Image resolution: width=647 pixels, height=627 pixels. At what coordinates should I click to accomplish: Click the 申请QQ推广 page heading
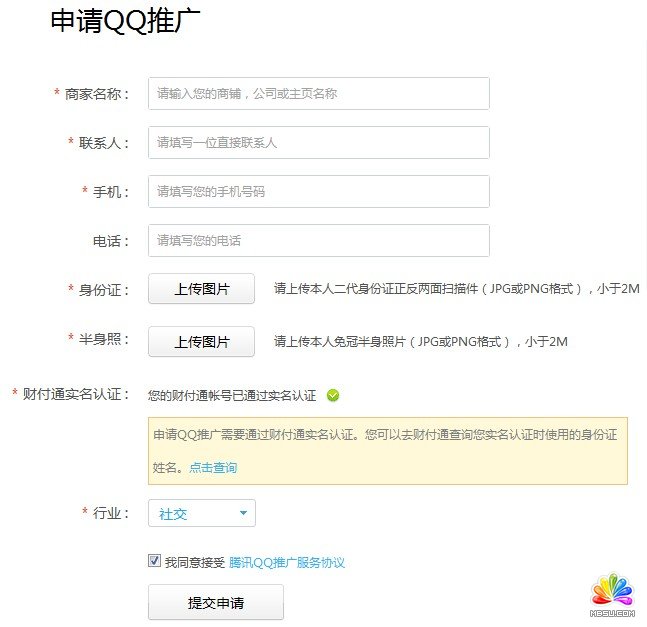[x=119, y=24]
